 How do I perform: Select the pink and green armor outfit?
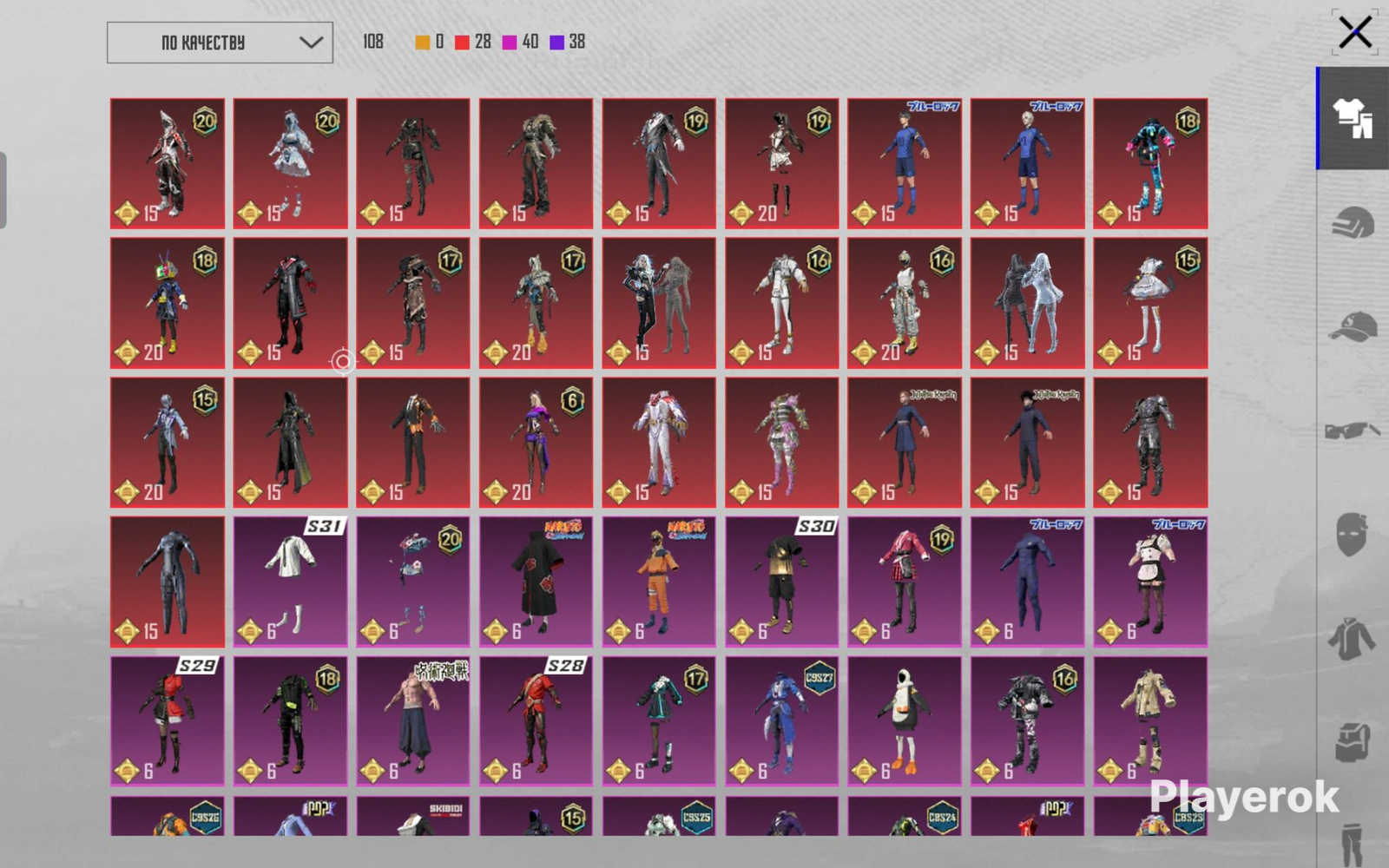(x=782, y=442)
